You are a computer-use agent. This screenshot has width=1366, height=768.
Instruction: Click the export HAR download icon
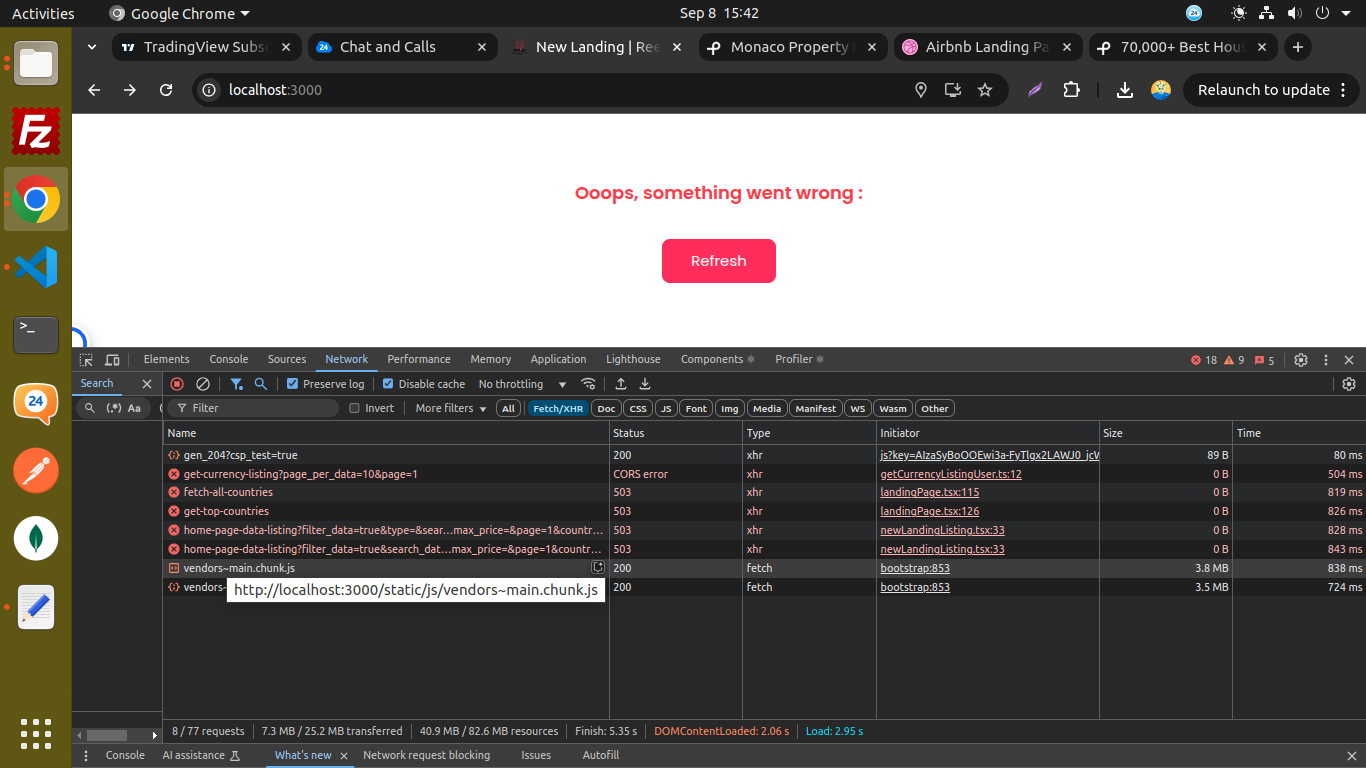[645, 384]
